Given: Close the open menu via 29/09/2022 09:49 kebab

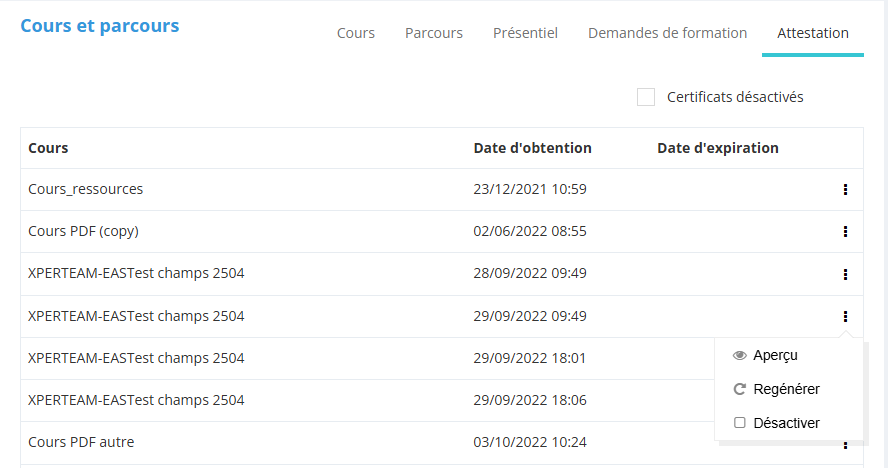Looking at the screenshot, I should tap(845, 316).
